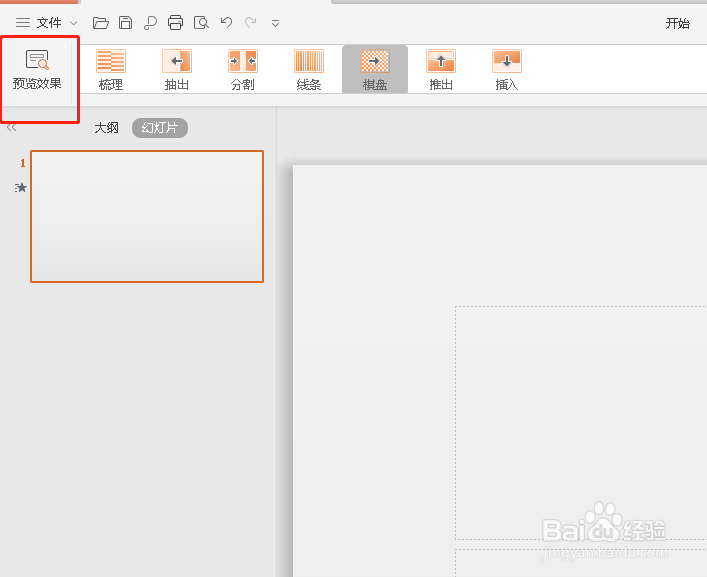707x577 pixels.
Task: Click the Open folder icon
Action: tap(101, 23)
